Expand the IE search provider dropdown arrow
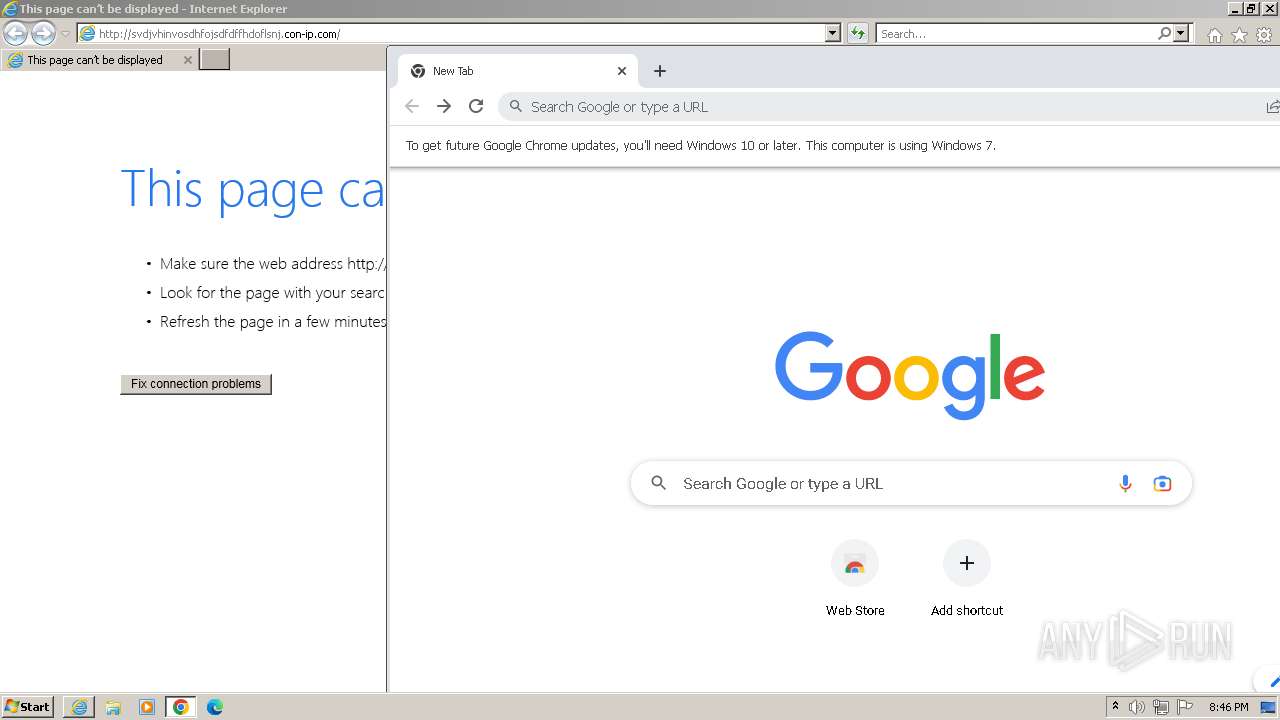 (x=1181, y=33)
